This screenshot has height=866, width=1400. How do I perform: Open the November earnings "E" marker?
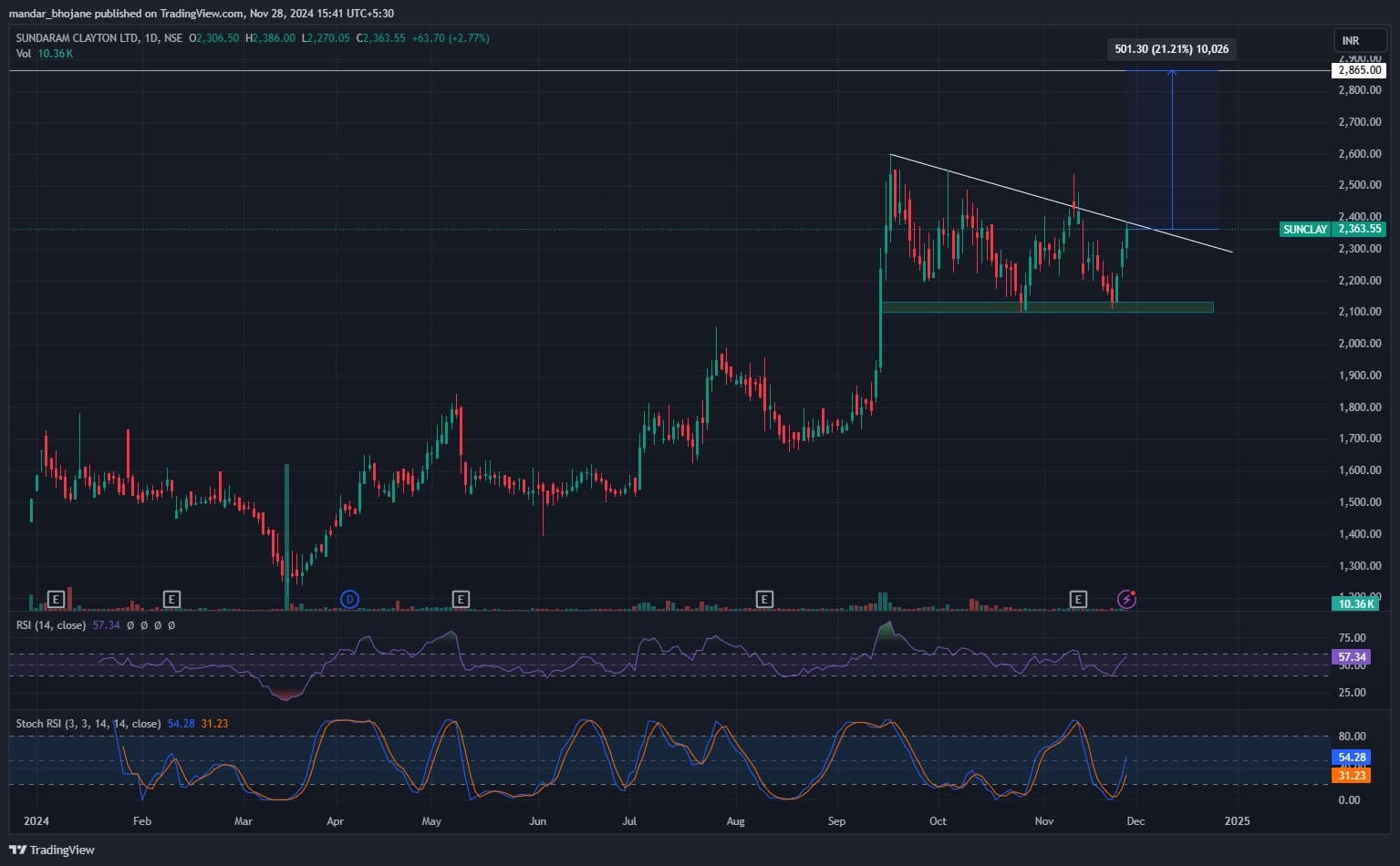coord(1078,599)
